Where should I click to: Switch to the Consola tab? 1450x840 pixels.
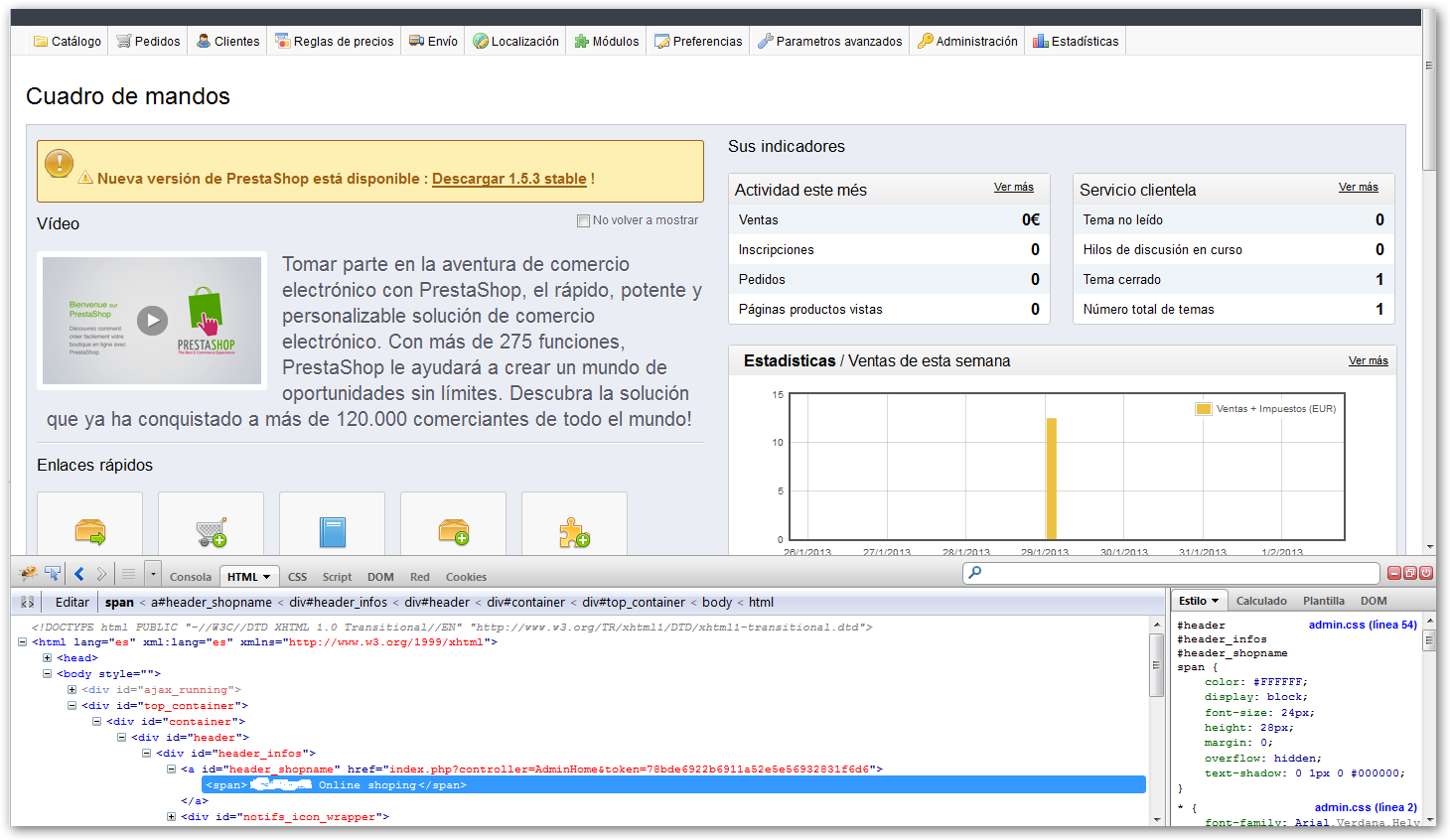(191, 577)
